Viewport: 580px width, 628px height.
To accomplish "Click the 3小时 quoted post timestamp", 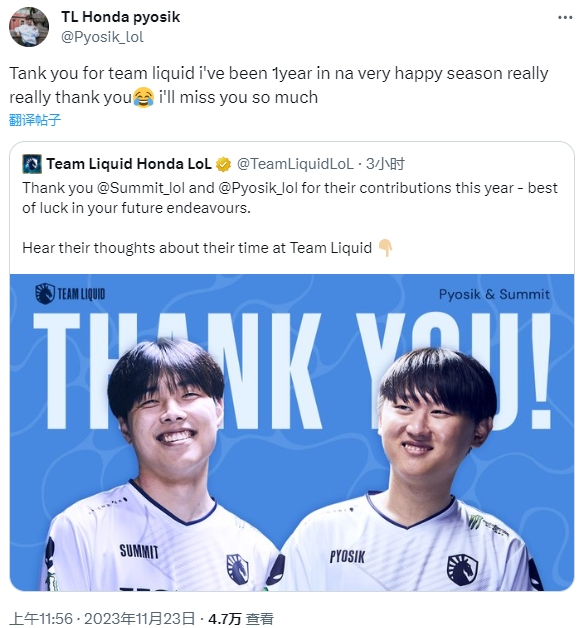I will (x=385, y=164).
